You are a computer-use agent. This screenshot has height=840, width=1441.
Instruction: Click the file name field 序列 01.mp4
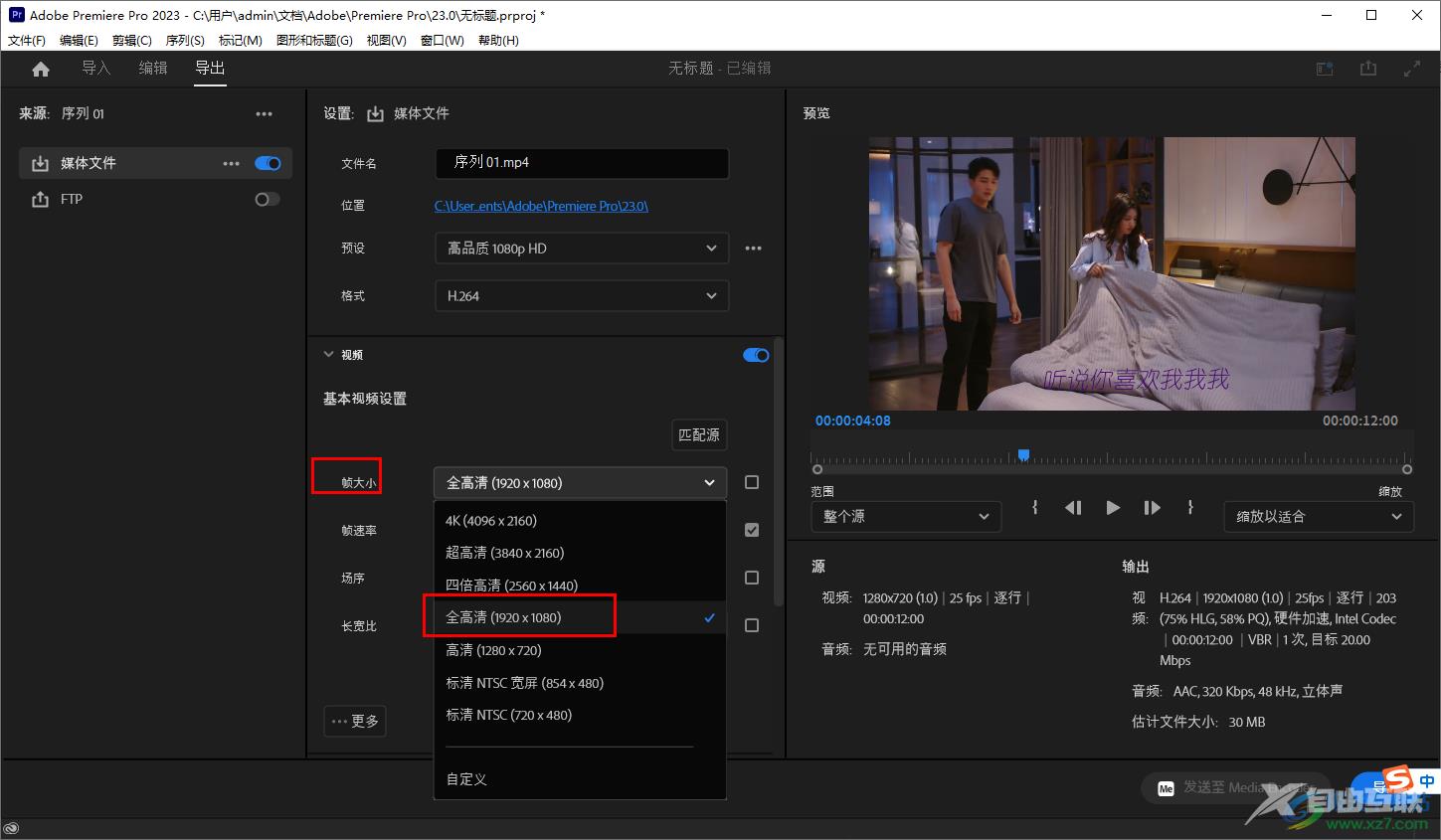click(582, 163)
